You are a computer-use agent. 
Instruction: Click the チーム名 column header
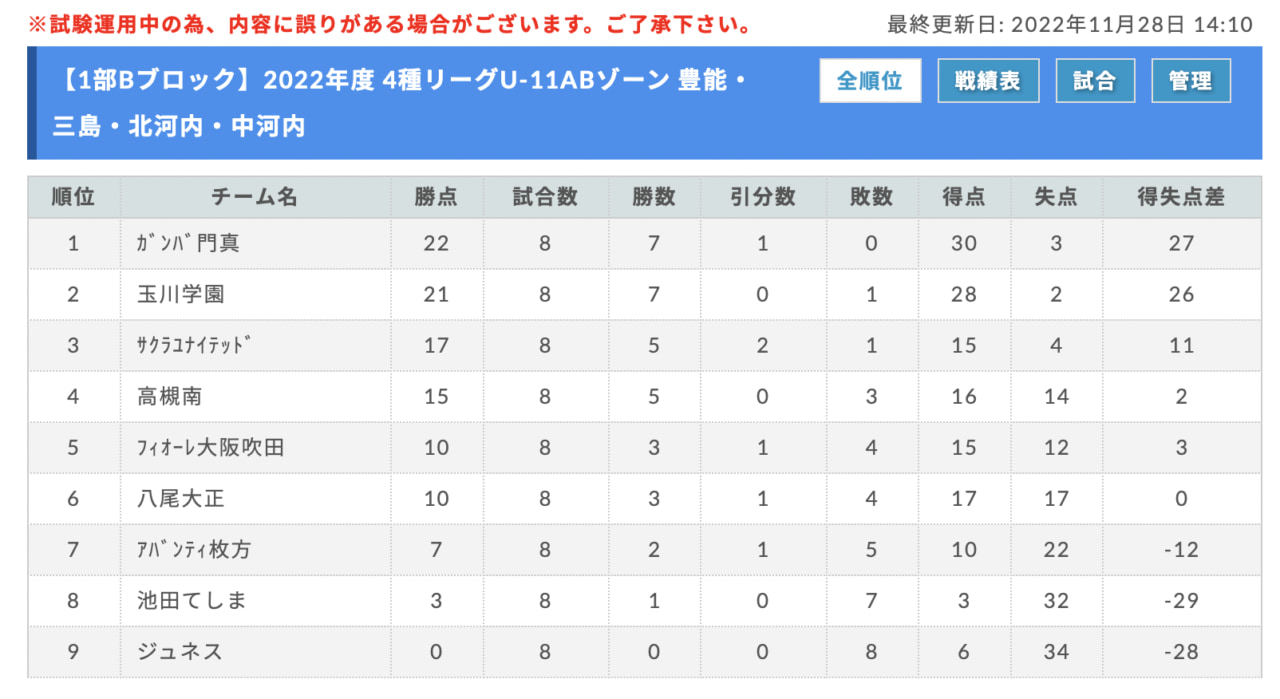[255, 197]
